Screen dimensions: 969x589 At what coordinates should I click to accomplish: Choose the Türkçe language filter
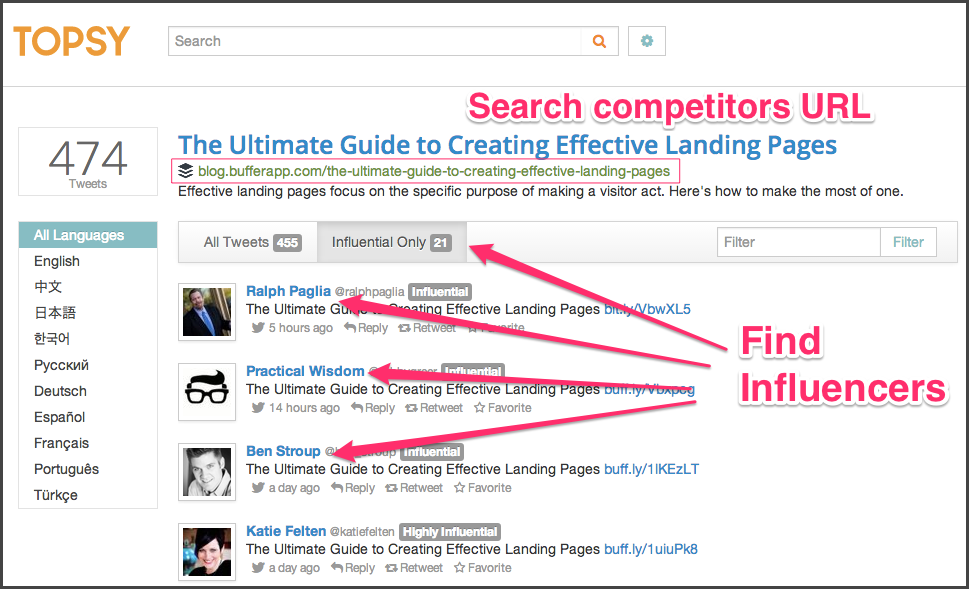pos(56,495)
